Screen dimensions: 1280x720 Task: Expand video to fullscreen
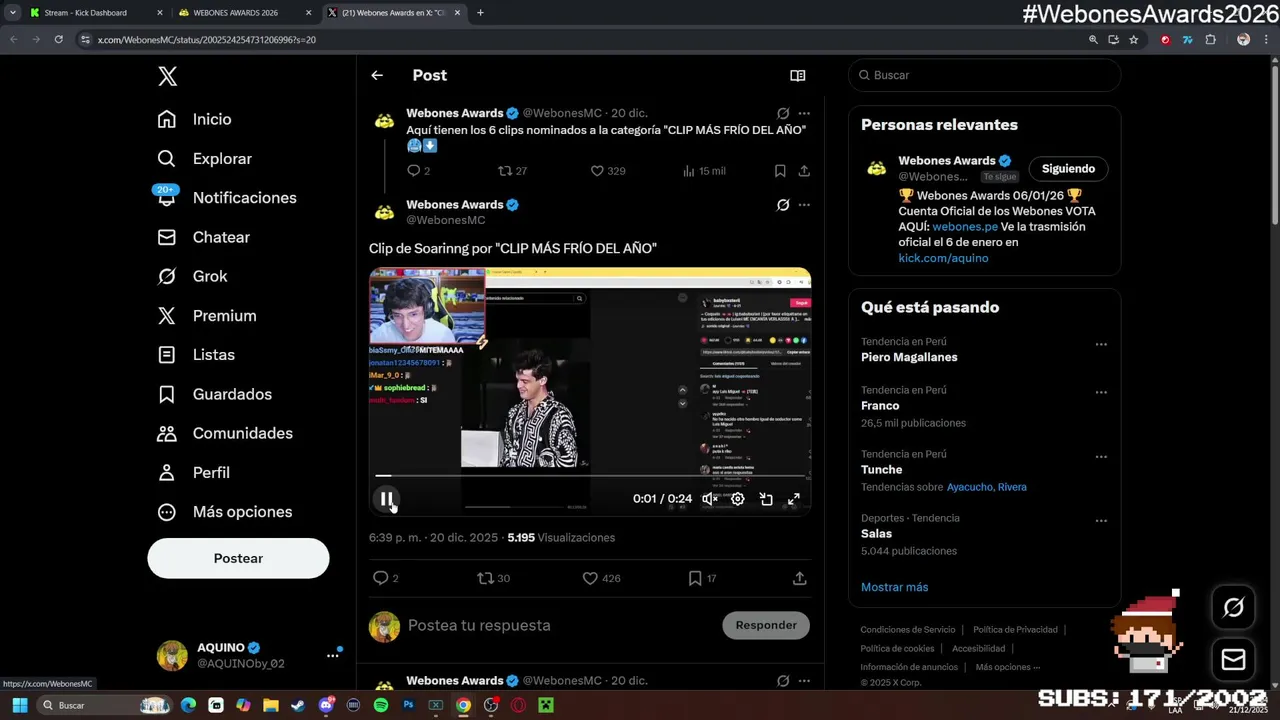point(794,499)
